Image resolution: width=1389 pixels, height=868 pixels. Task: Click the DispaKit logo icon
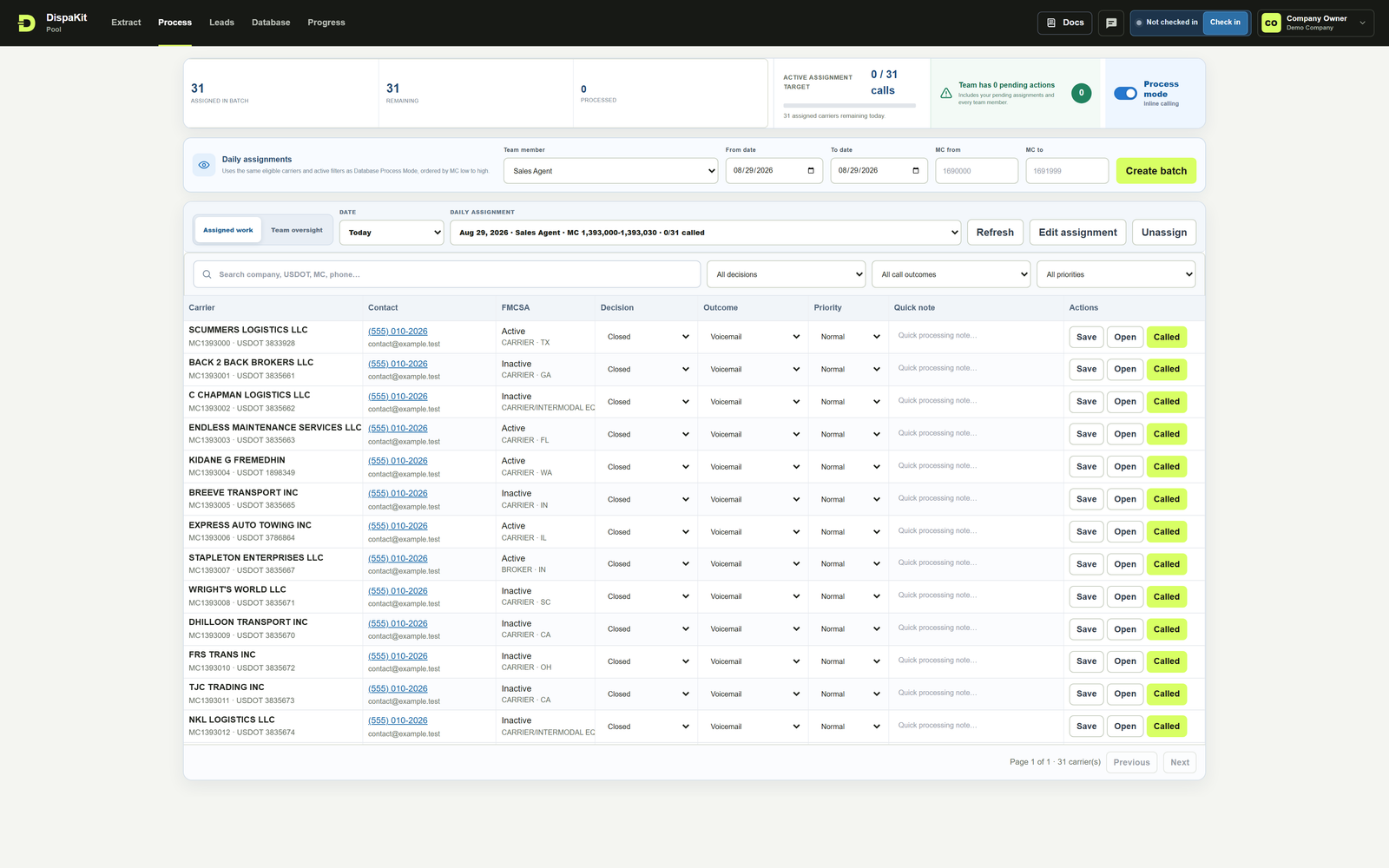27,23
